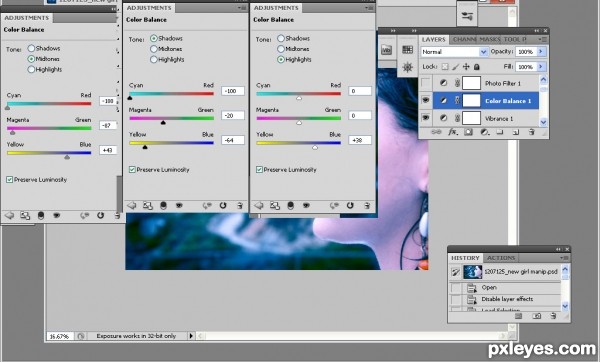Hide the Color Balance 1 layer eye
This screenshot has height=362, width=600.
(x=425, y=101)
